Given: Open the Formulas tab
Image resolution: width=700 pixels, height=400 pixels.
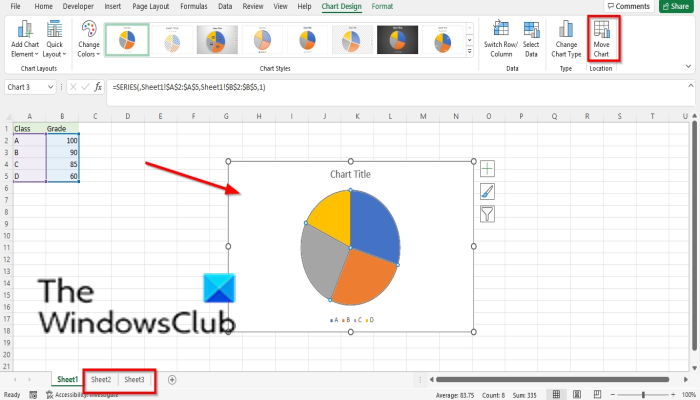Looking at the screenshot, I should (x=194, y=6).
